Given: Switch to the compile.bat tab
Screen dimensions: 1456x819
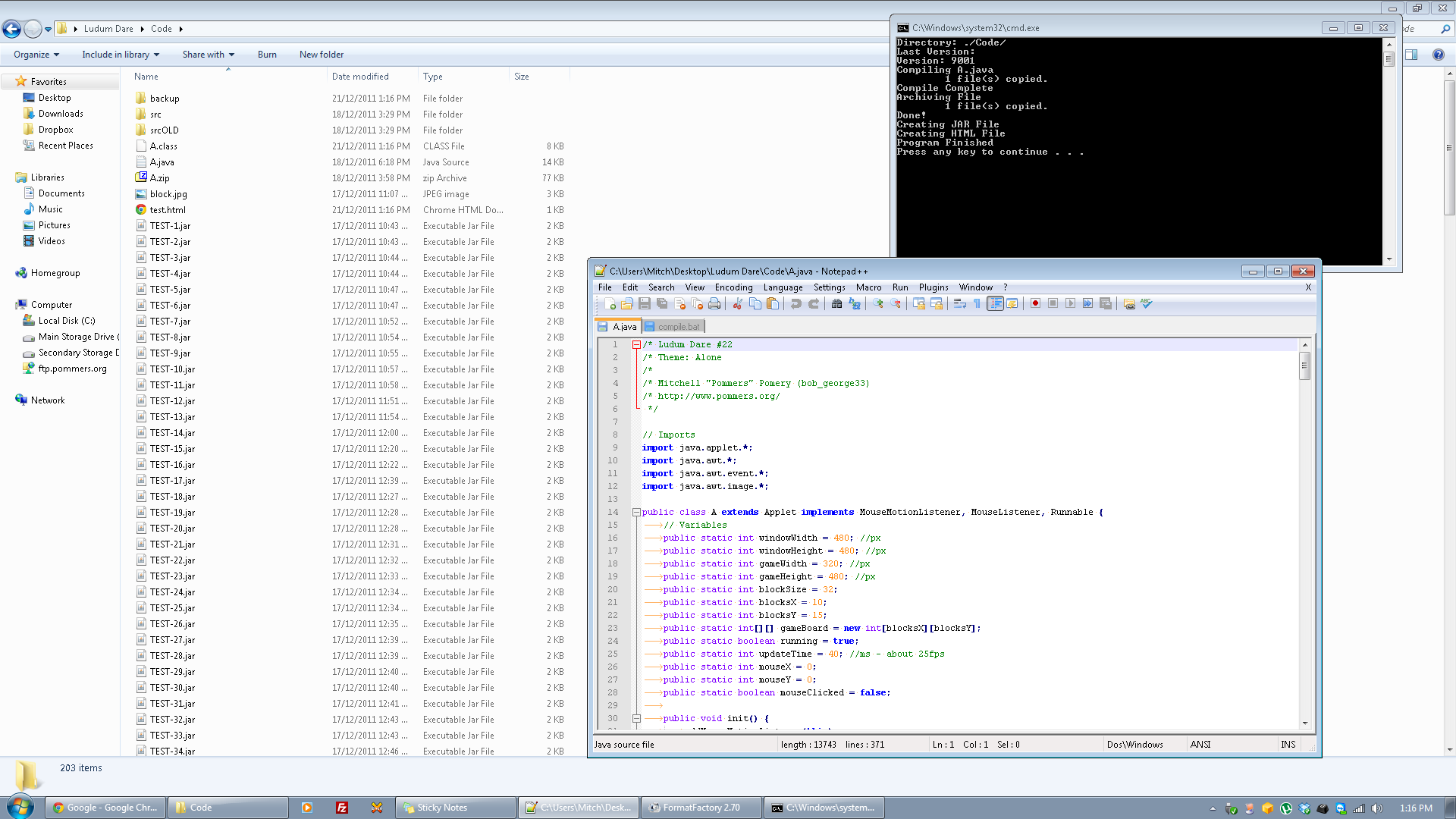Looking at the screenshot, I should (673, 327).
